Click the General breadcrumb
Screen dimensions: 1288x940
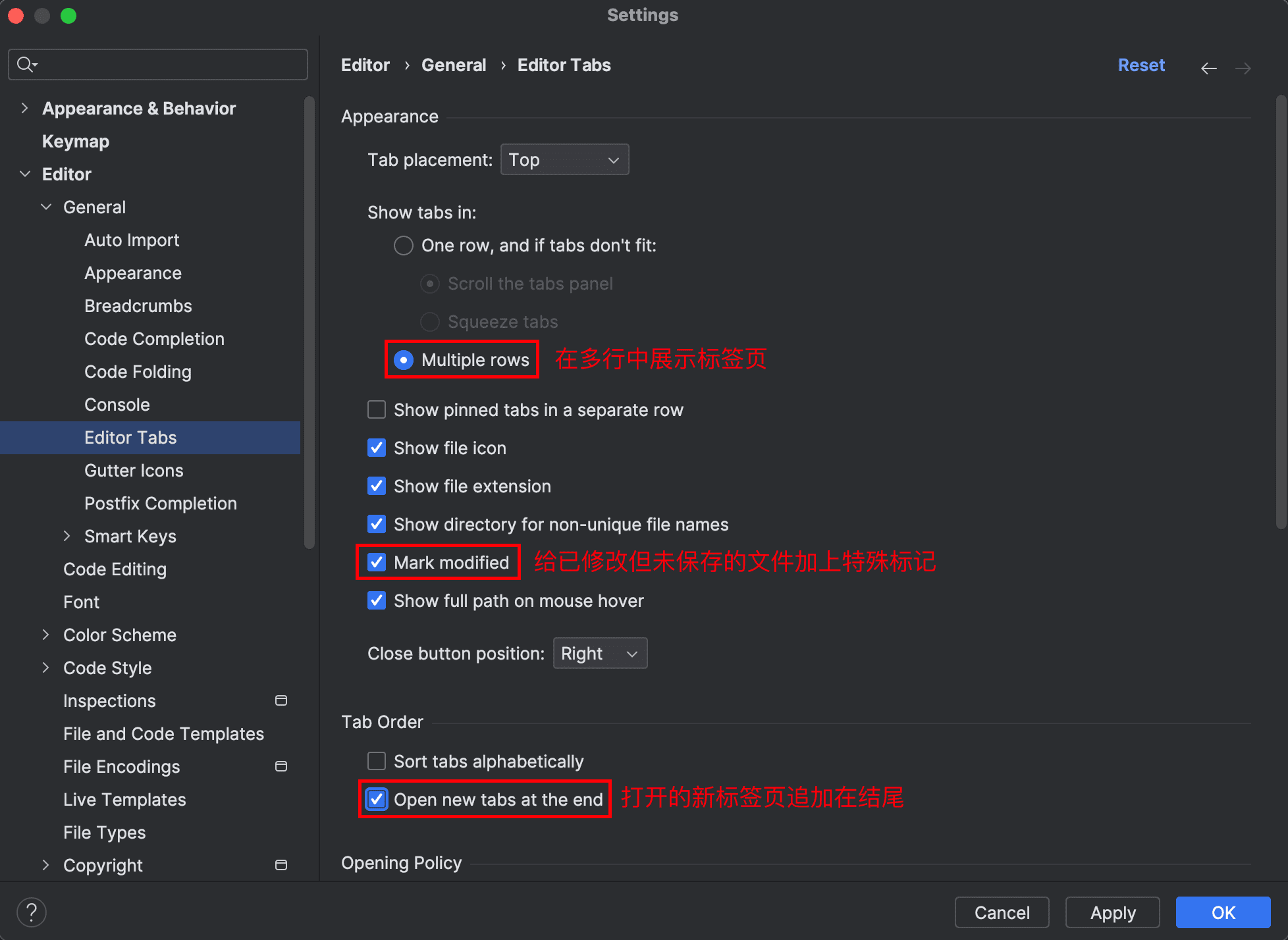point(454,65)
